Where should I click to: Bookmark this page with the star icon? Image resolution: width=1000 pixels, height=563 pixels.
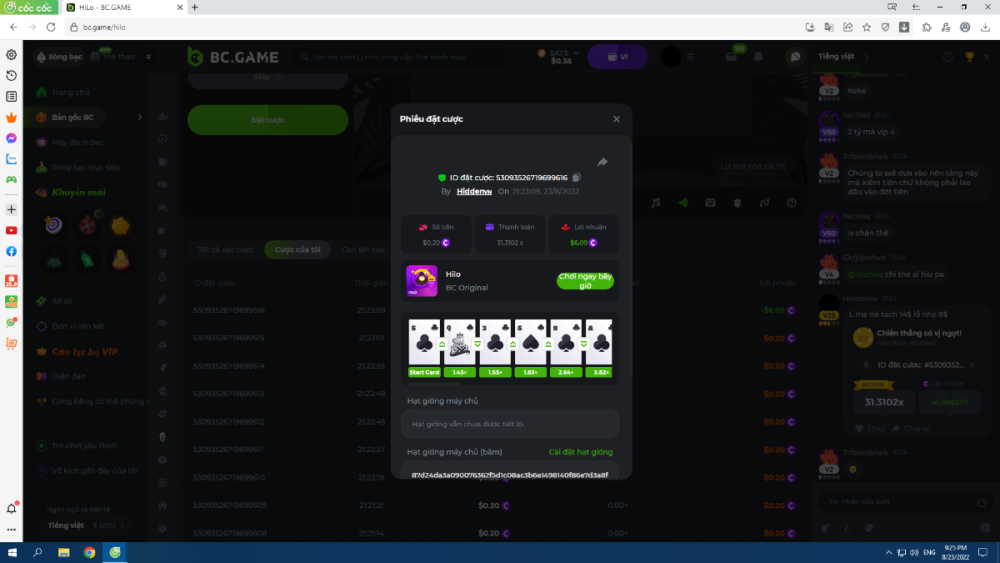(x=866, y=27)
